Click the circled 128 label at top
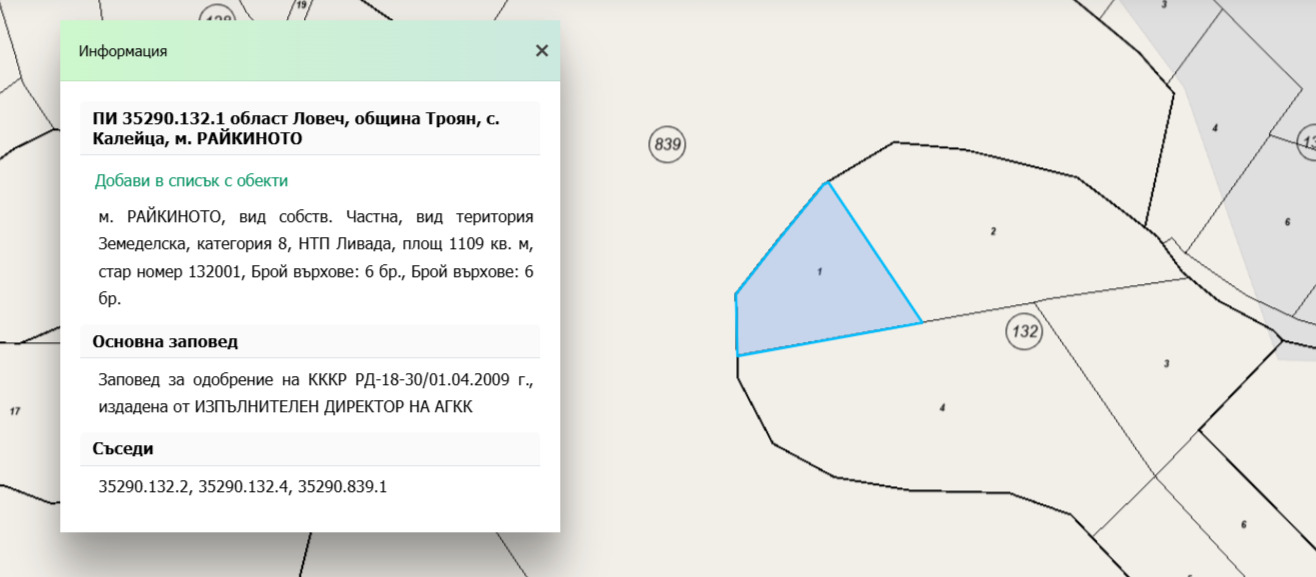The height and width of the screenshot is (577, 1316). tap(215, 17)
